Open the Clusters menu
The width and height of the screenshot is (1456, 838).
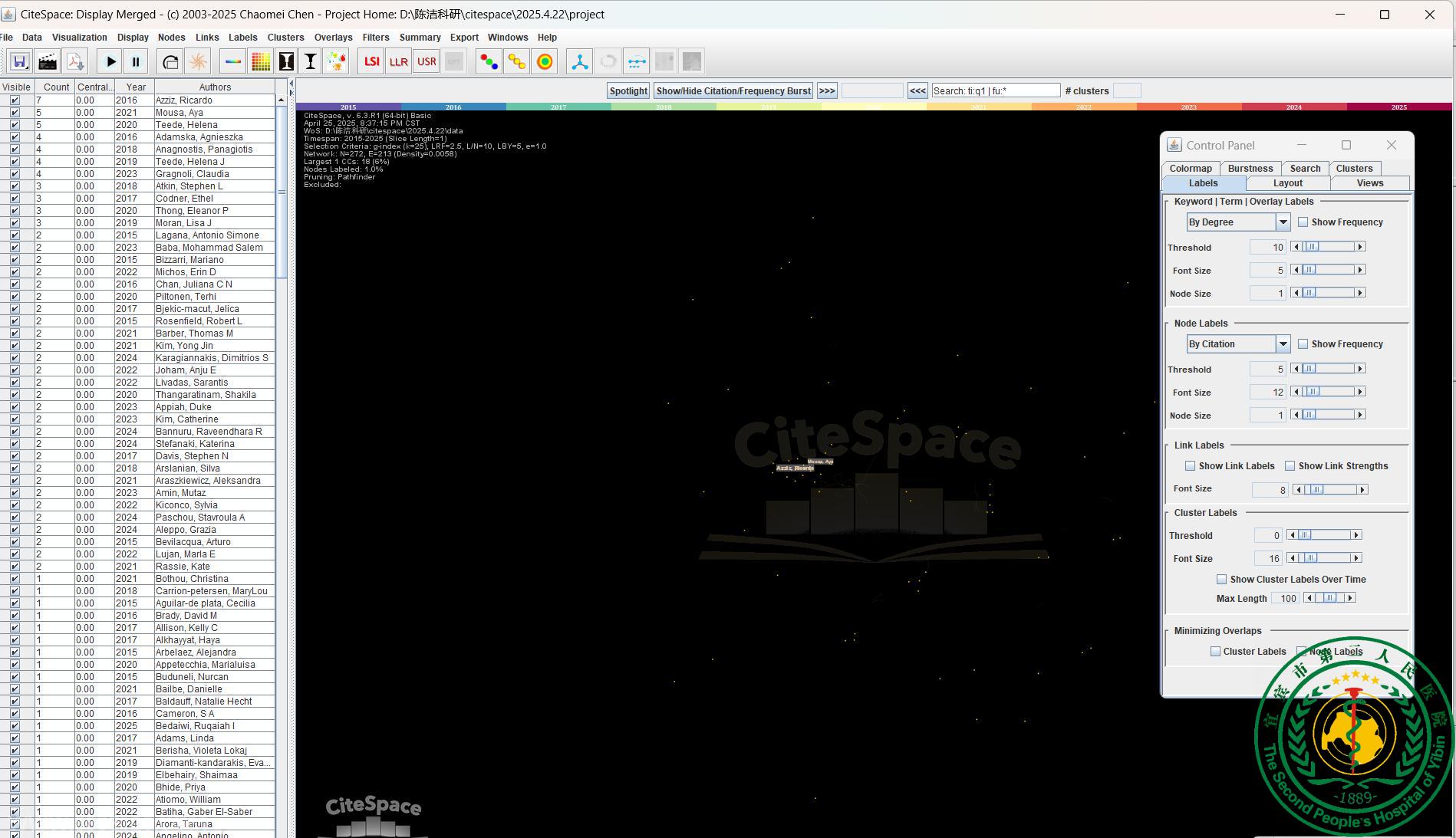tap(285, 38)
